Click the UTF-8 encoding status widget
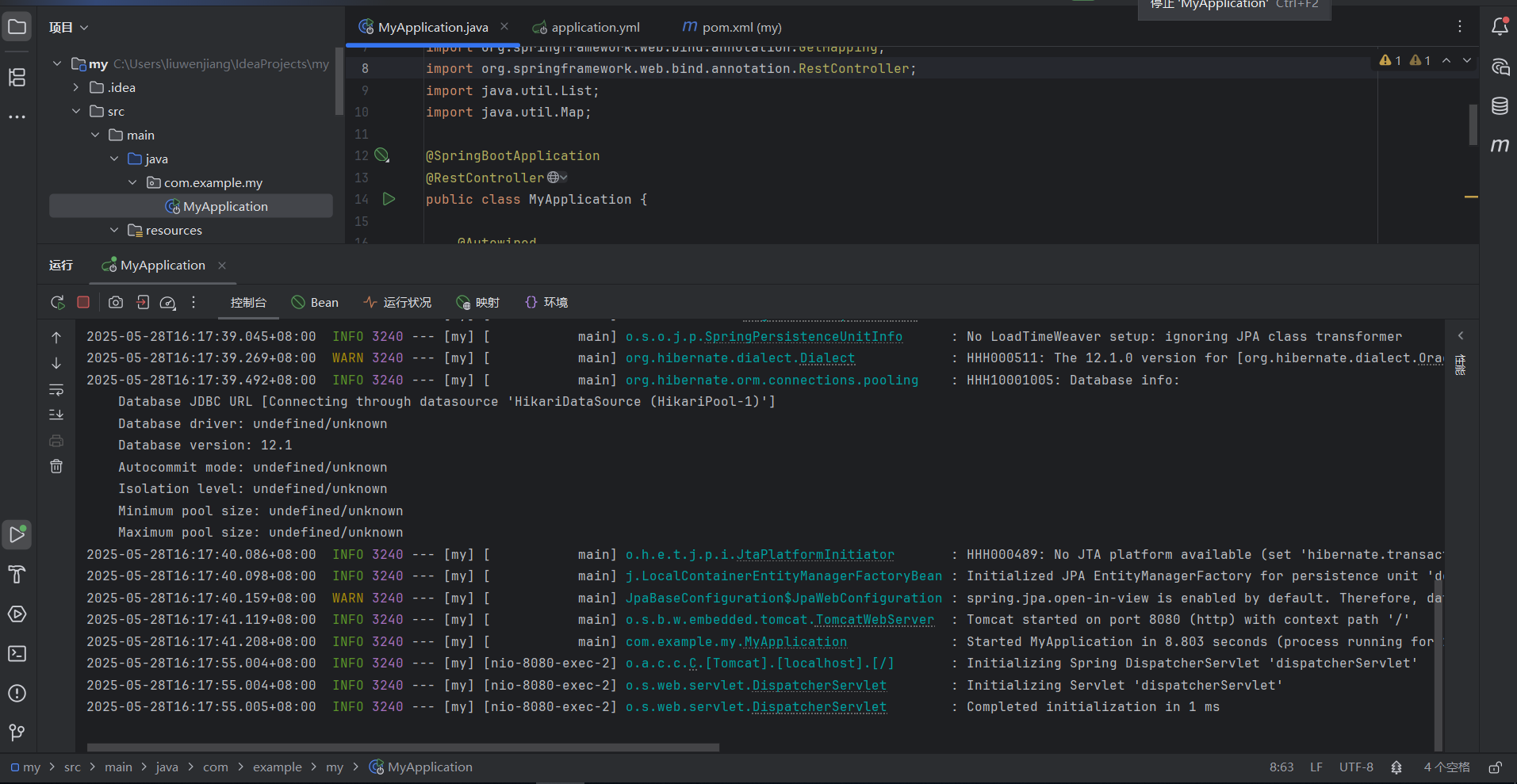Image resolution: width=1517 pixels, height=784 pixels. [x=1356, y=767]
